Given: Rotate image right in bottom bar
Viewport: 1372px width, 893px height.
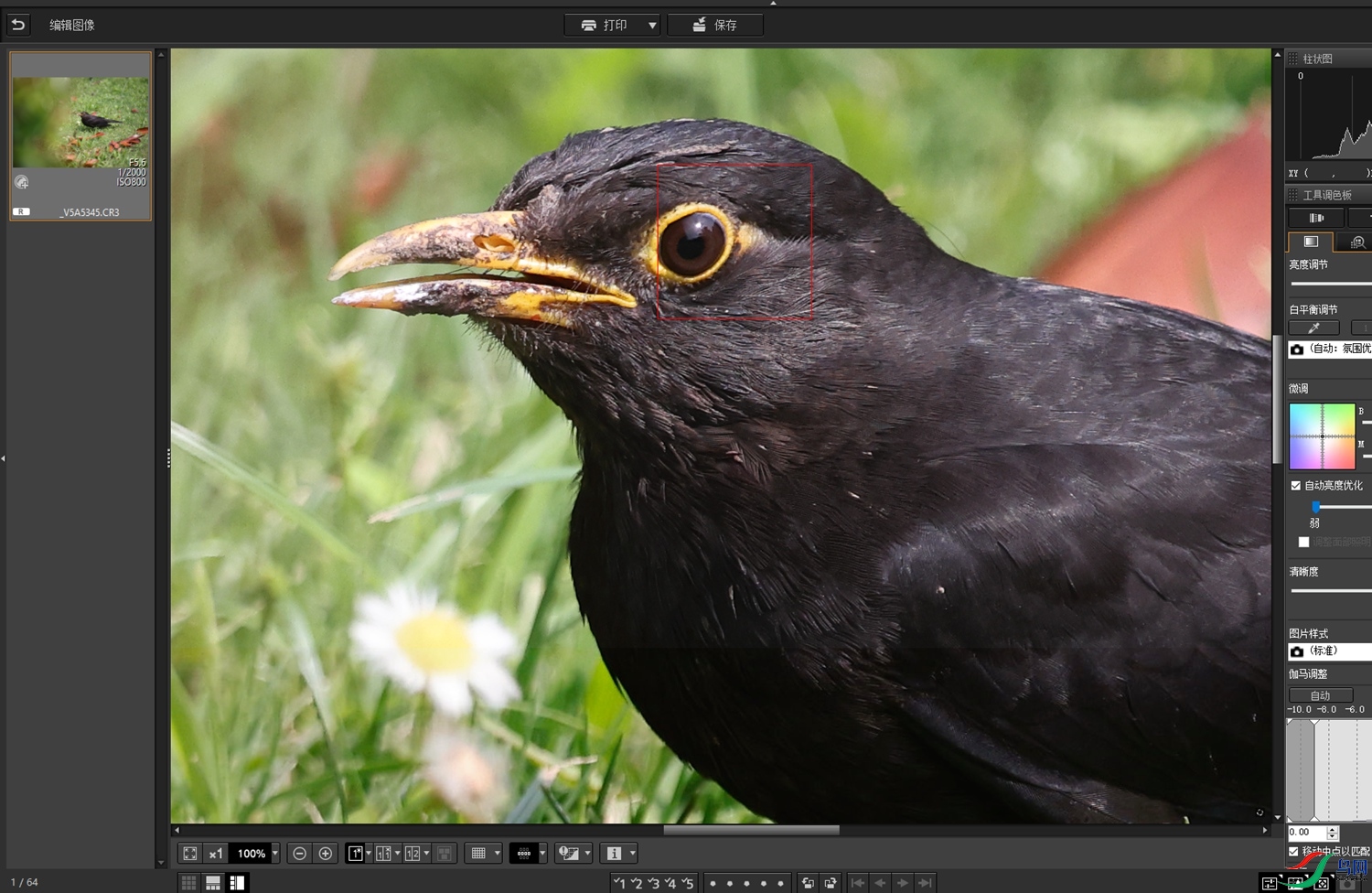Looking at the screenshot, I should coord(831,883).
